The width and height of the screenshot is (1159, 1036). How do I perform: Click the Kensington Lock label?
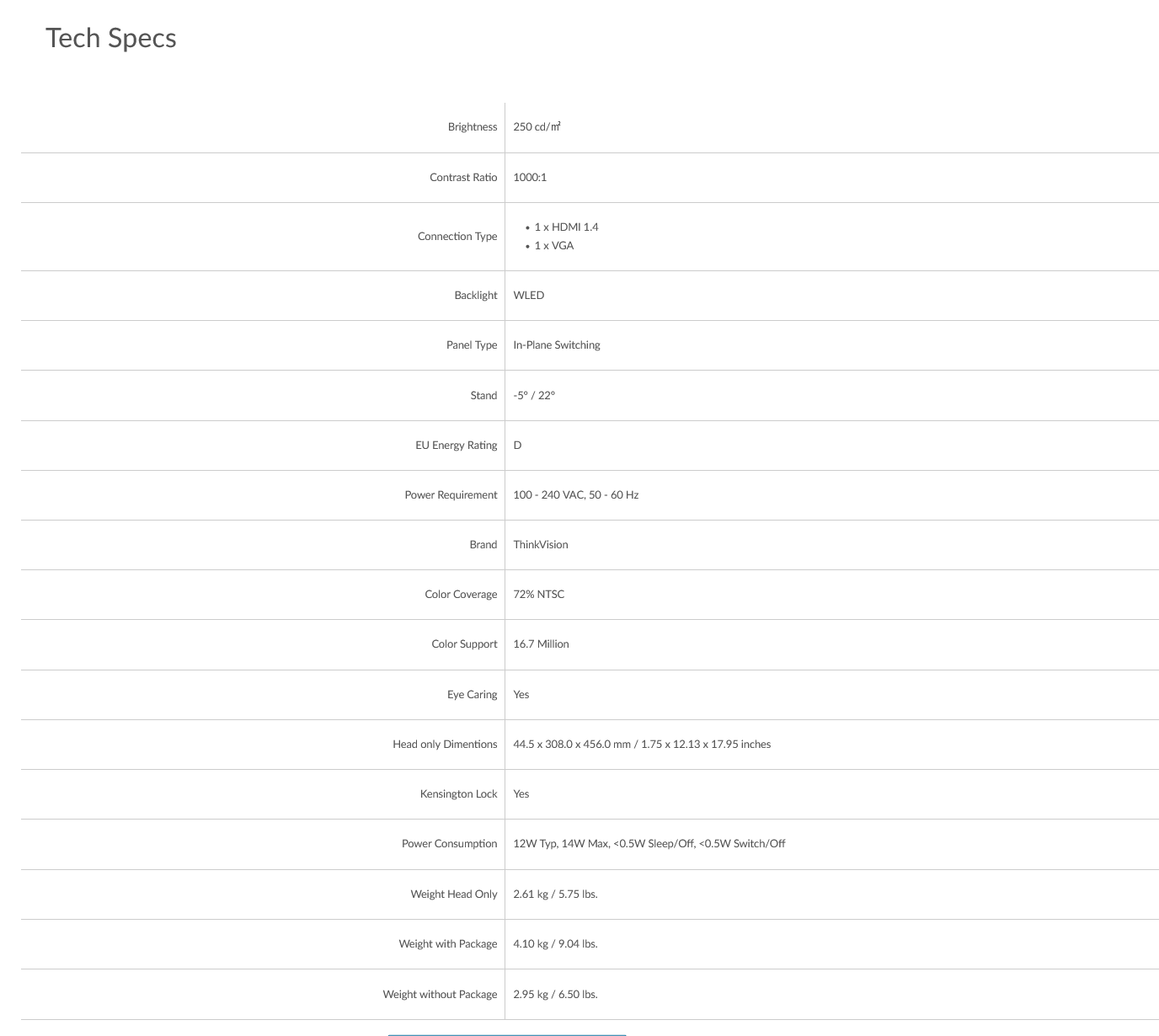[x=458, y=793]
